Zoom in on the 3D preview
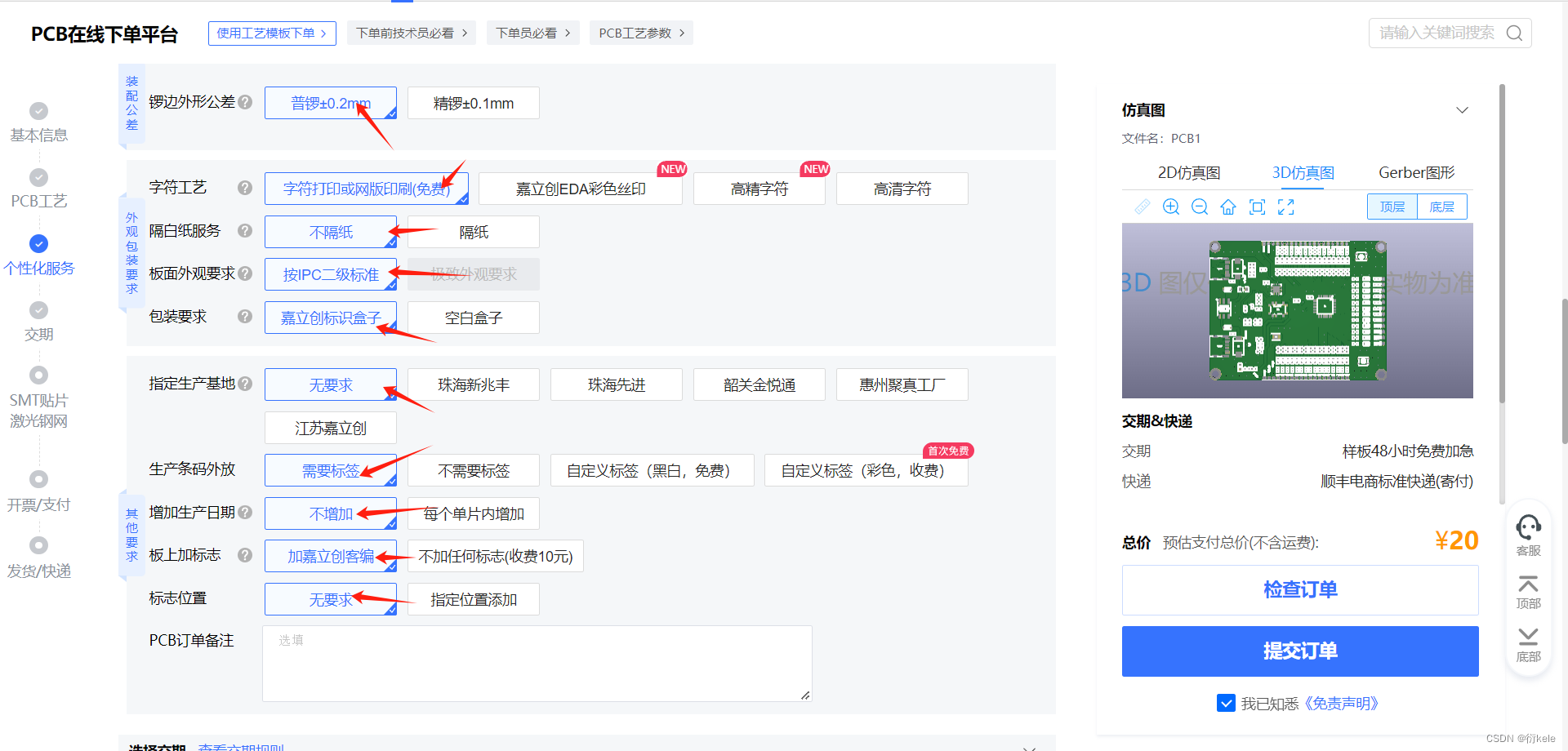The image size is (1568, 751). pos(1171,207)
